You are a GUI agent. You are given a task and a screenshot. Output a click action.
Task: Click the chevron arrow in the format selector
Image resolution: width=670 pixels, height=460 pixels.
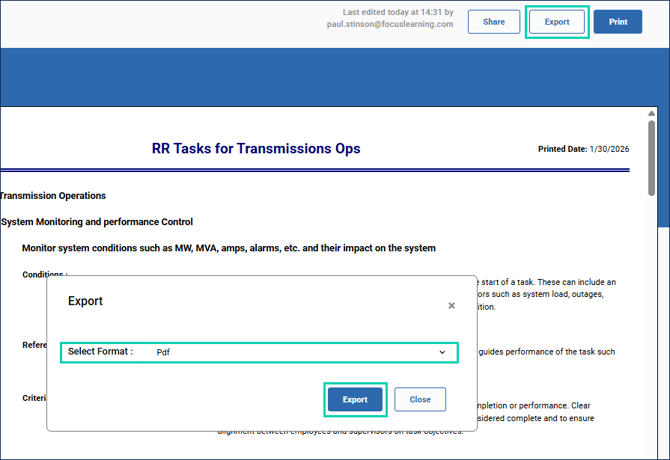tap(442, 352)
